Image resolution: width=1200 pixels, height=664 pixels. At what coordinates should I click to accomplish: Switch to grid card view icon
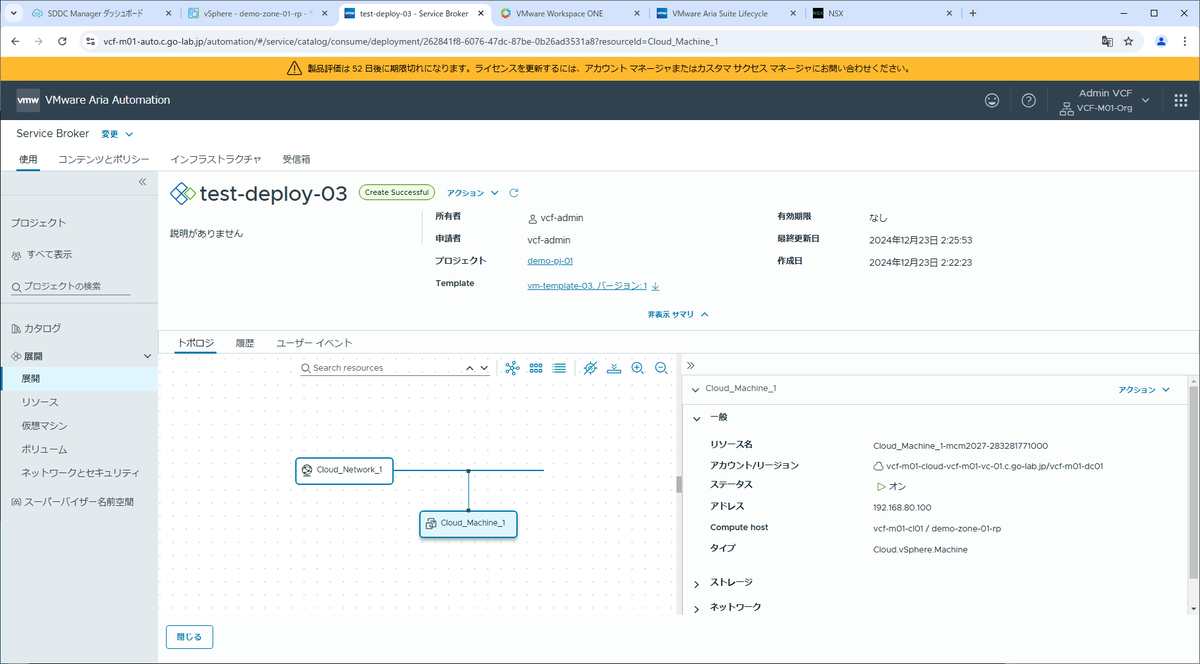coord(536,368)
